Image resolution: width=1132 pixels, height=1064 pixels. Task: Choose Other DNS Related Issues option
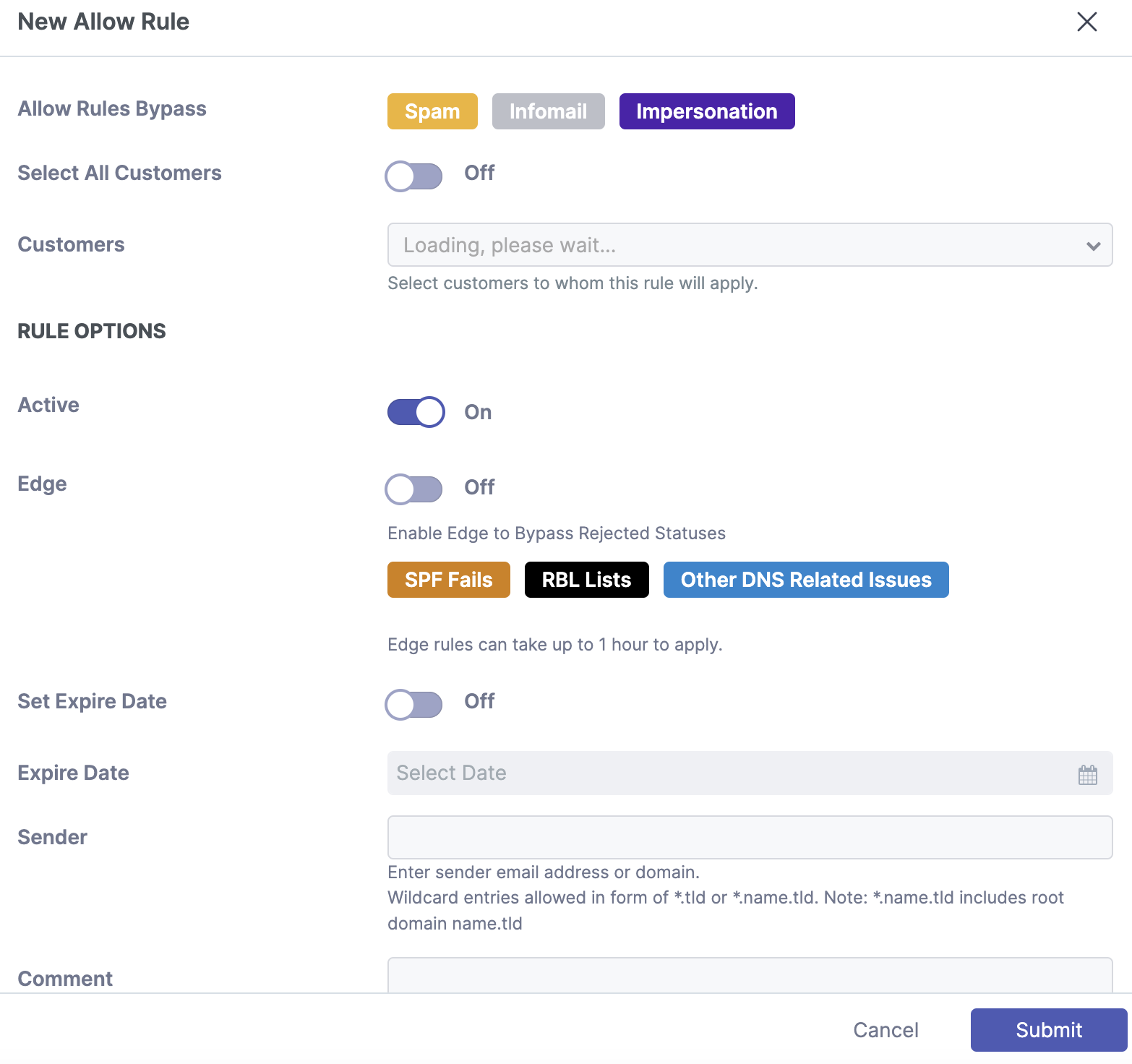tap(805, 579)
